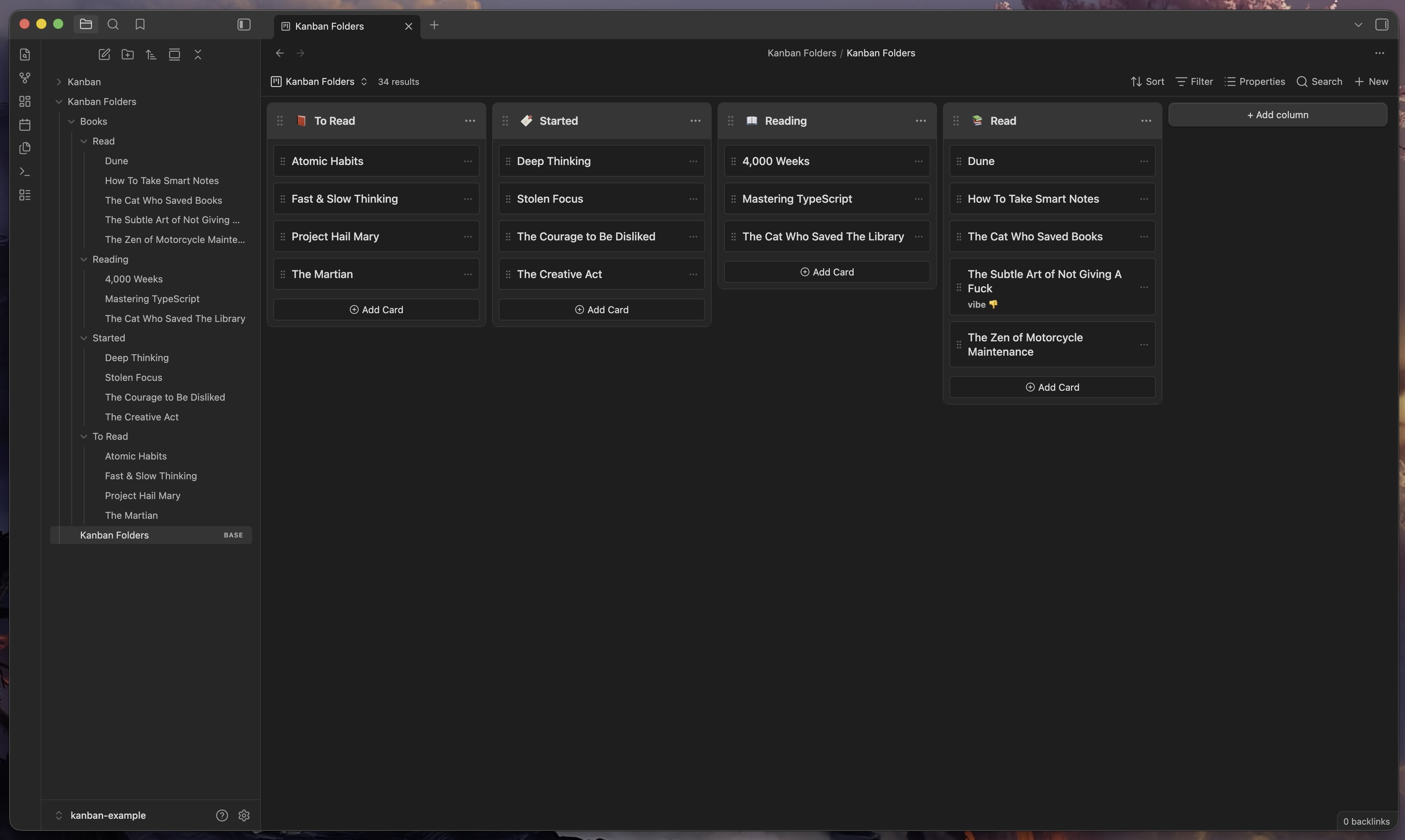Open vault settings gear
1405x840 pixels.
point(244,815)
